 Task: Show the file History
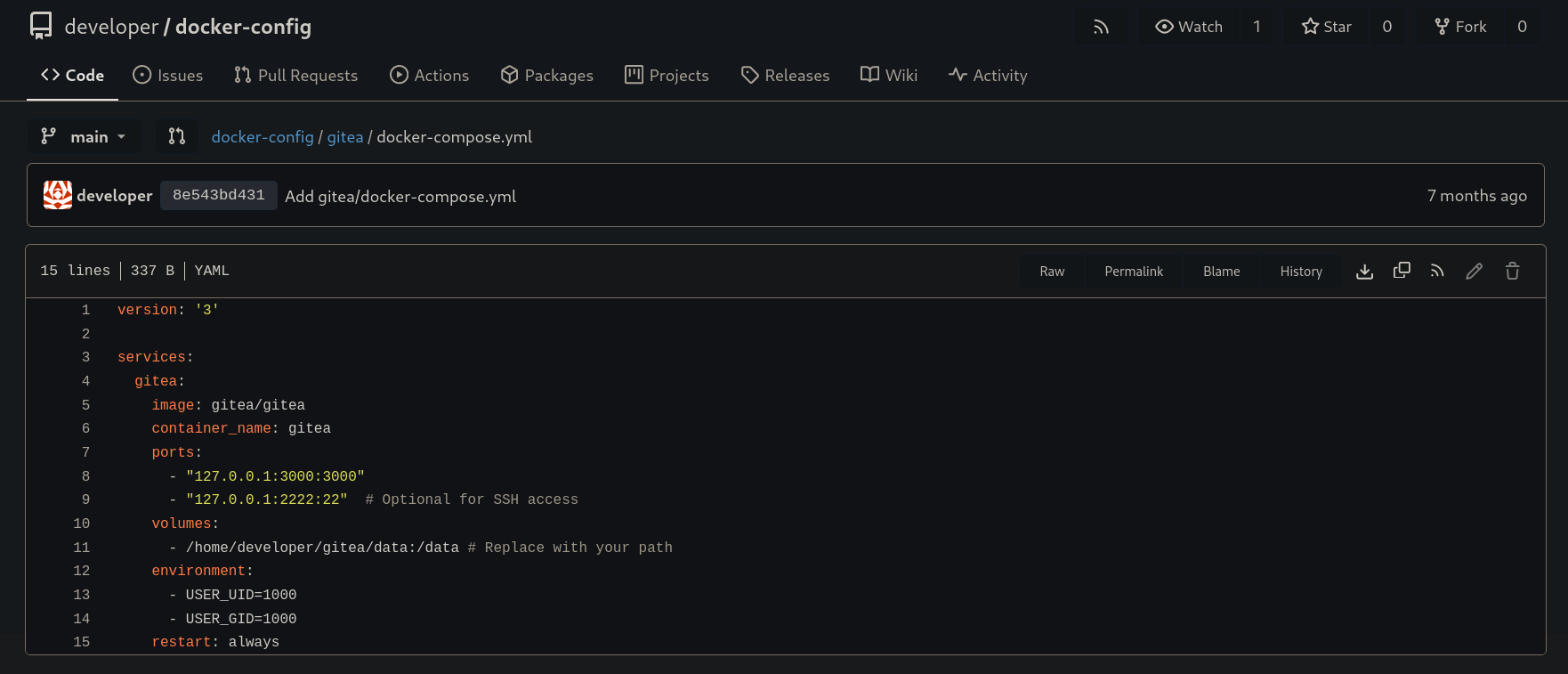point(1301,272)
